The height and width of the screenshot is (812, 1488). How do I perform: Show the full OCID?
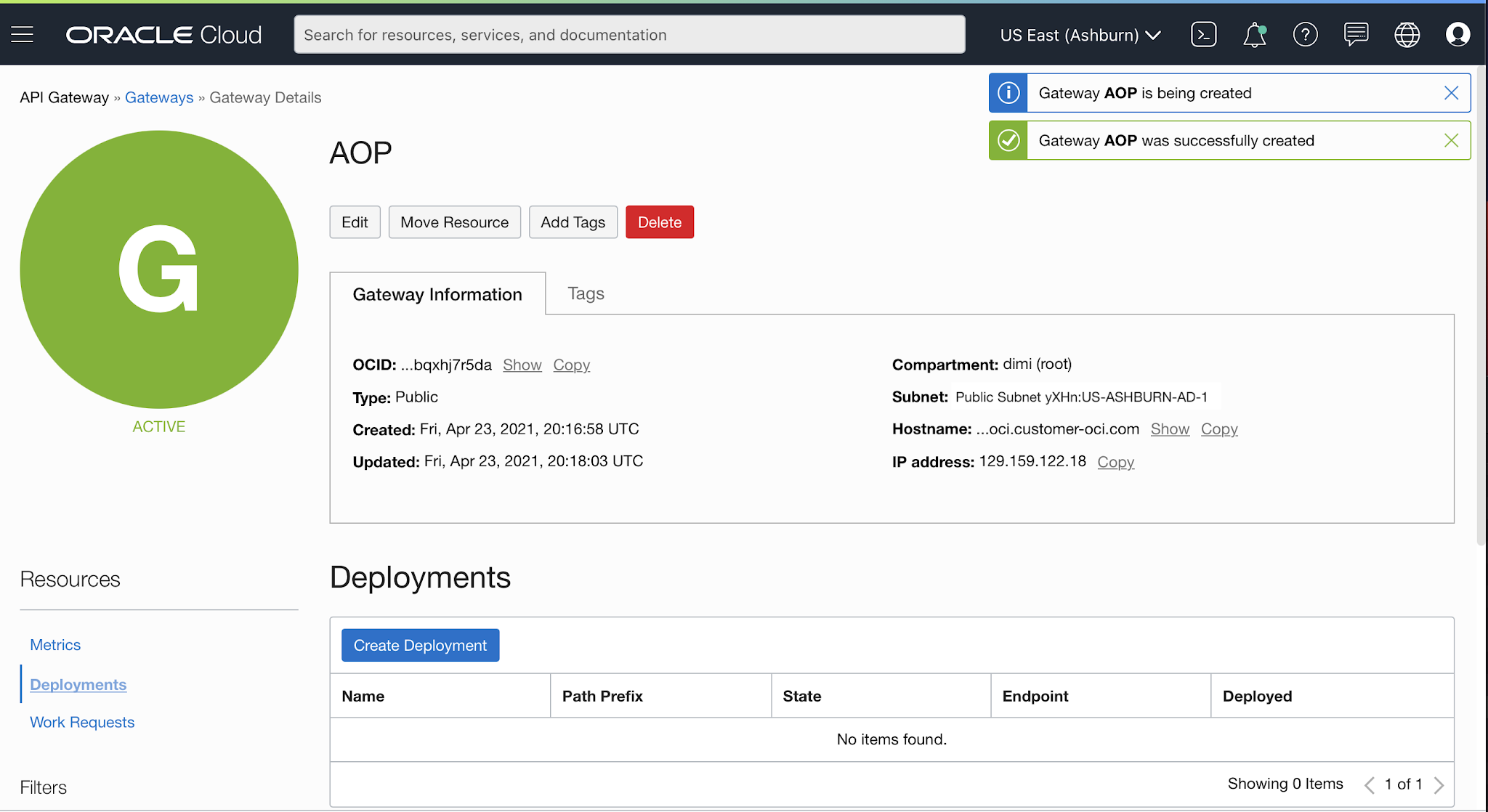click(x=522, y=365)
